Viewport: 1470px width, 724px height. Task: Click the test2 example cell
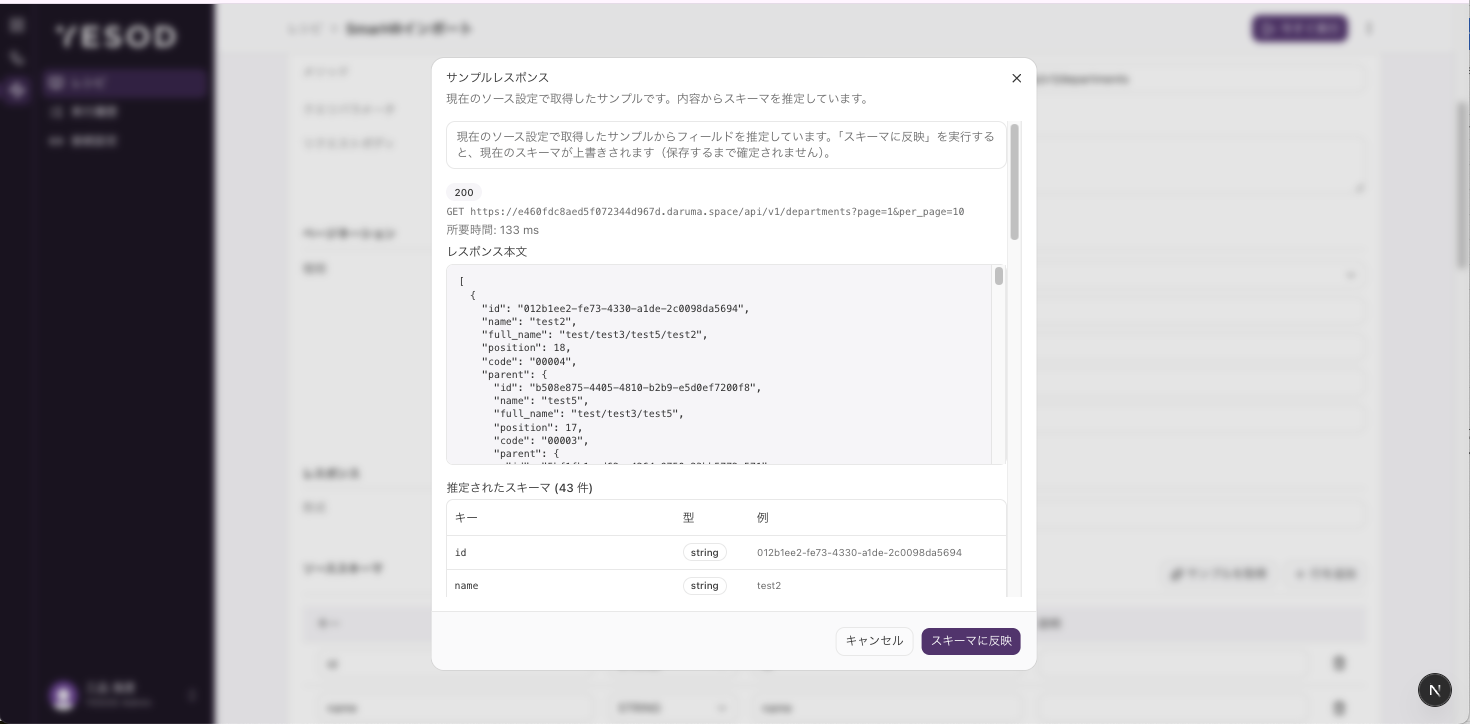point(769,585)
